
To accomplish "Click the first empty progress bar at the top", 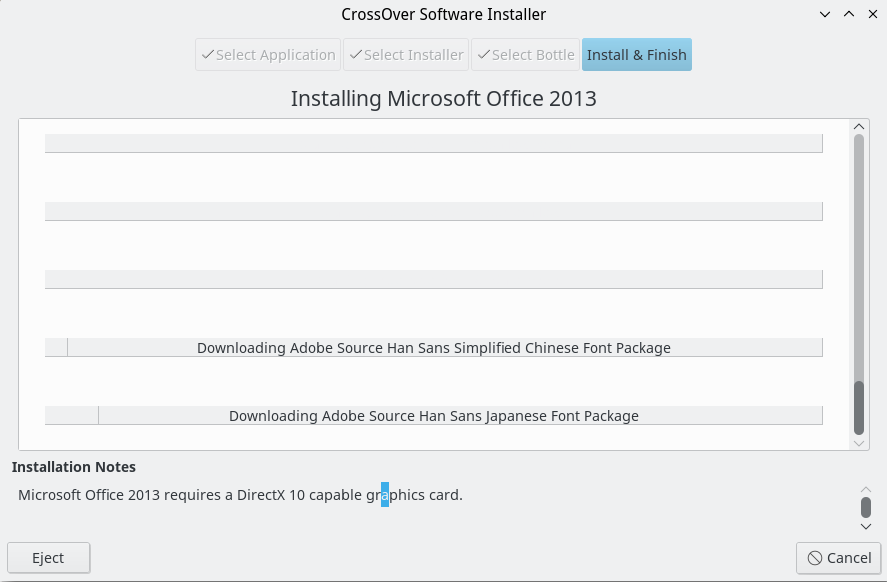I will point(434,143).
